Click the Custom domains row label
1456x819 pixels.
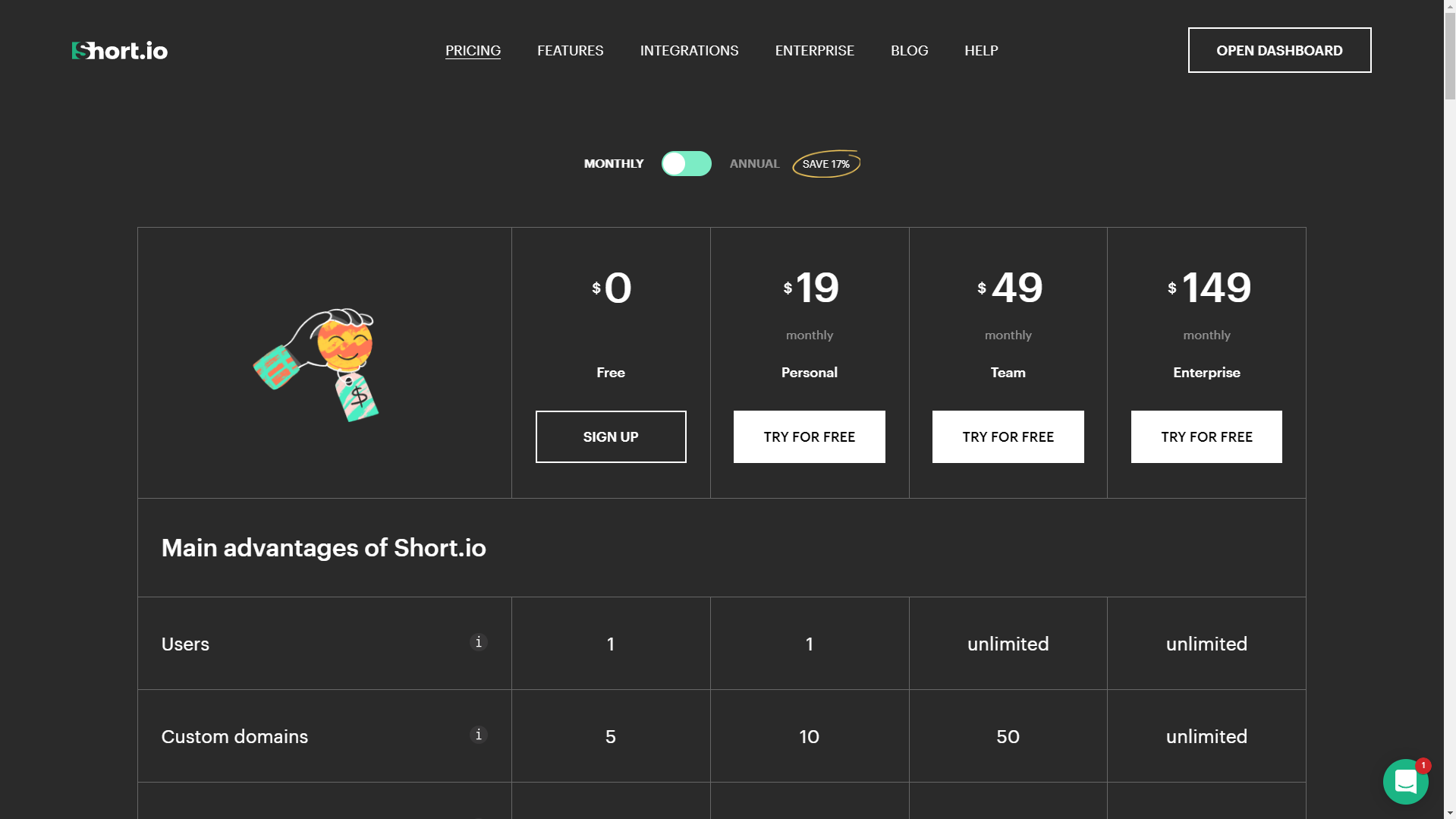(x=234, y=736)
